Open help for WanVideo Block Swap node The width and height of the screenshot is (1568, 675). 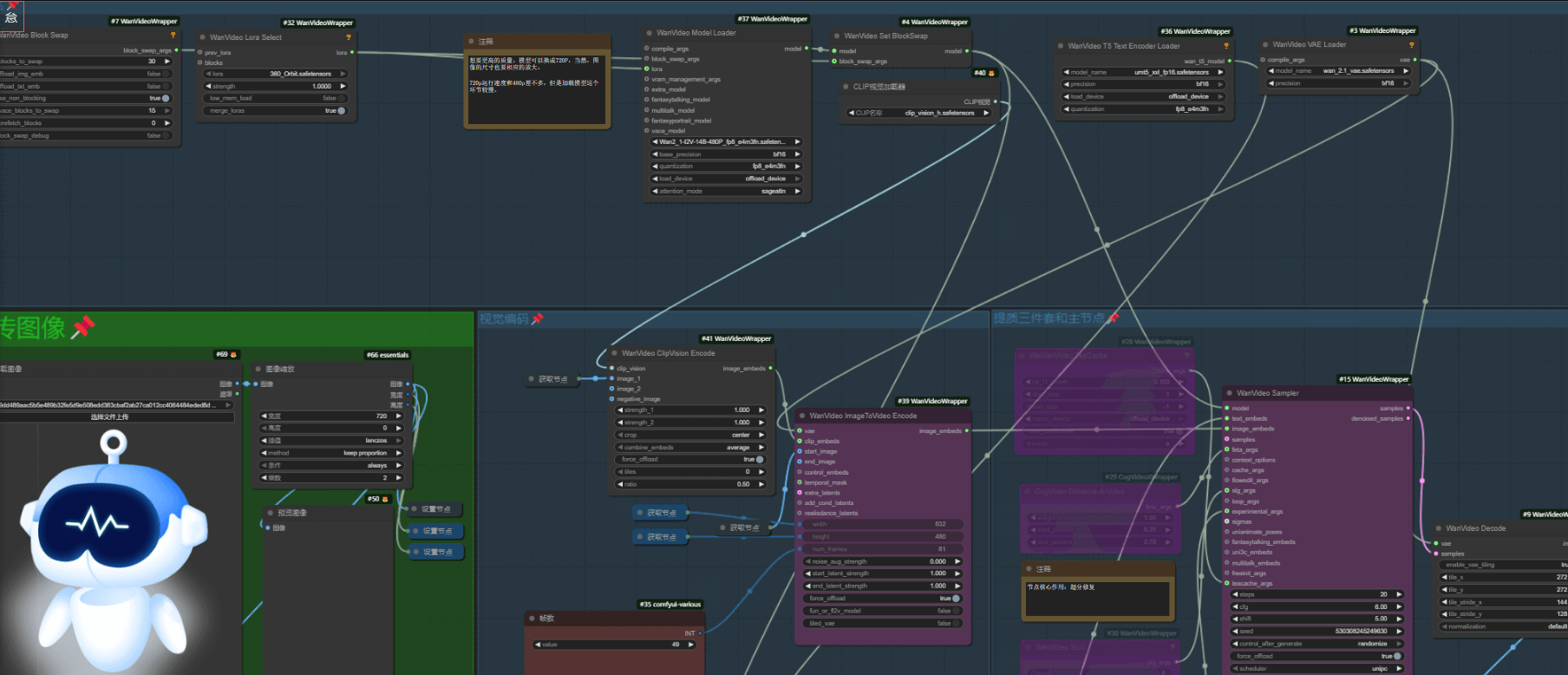pyautogui.click(x=173, y=36)
